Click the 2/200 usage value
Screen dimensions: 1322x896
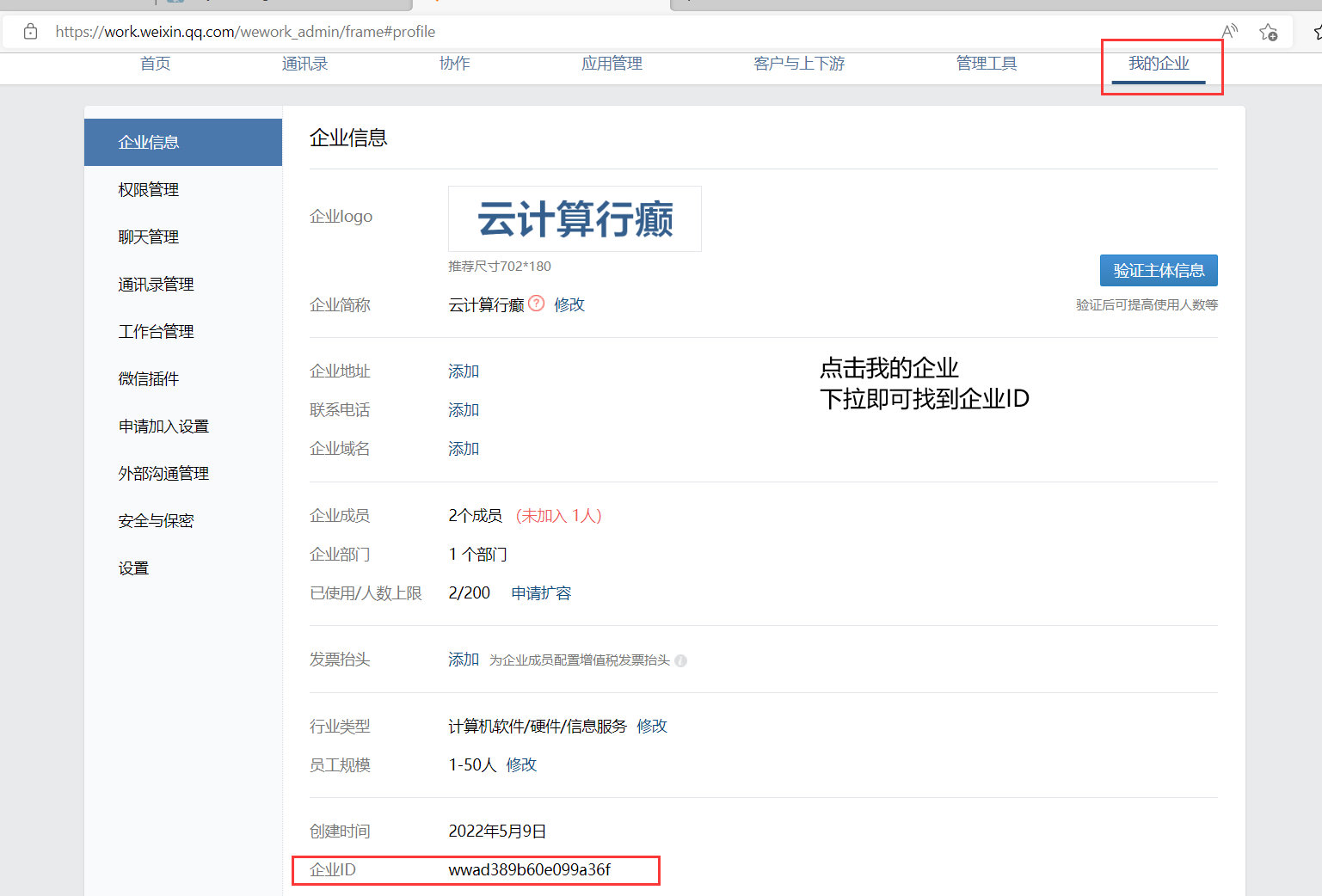tap(470, 593)
